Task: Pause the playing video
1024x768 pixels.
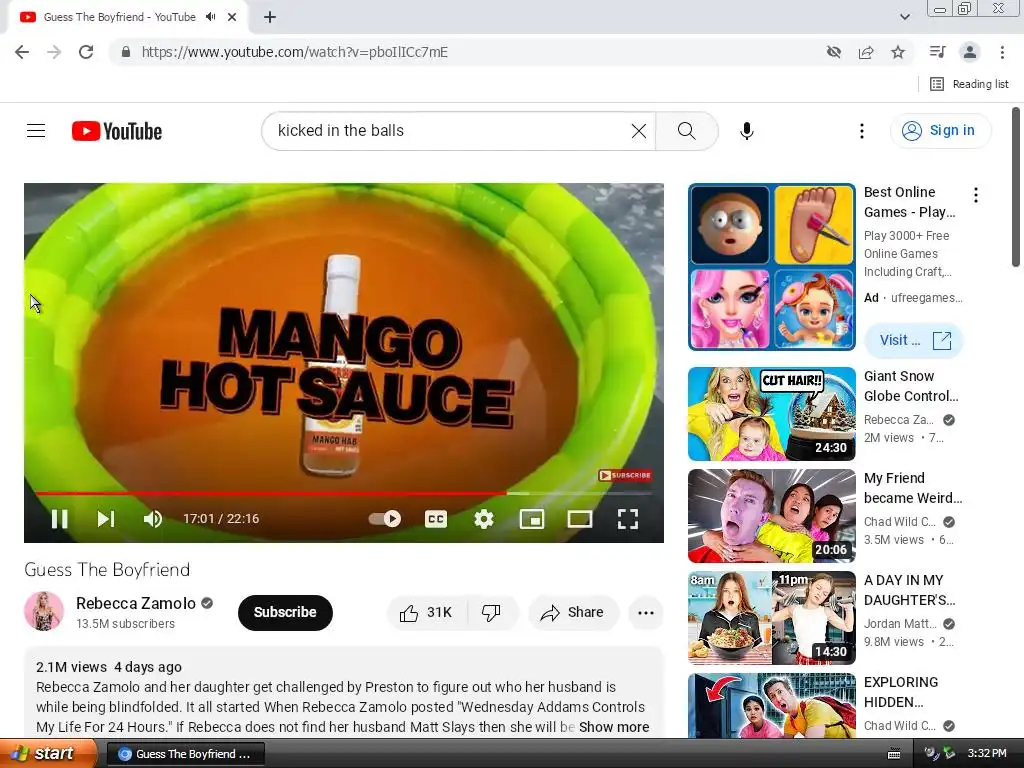Action: click(x=59, y=519)
